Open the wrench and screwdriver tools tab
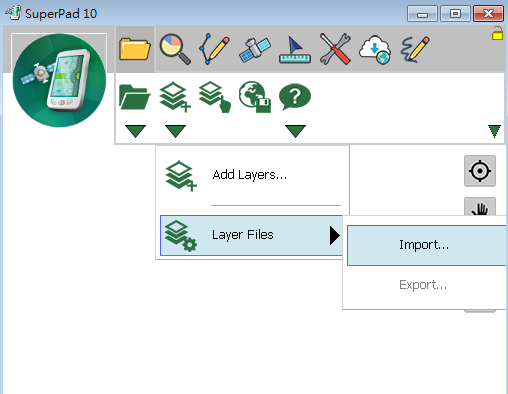Image resolution: width=508 pixels, height=394 pixels. coord(335,49)
